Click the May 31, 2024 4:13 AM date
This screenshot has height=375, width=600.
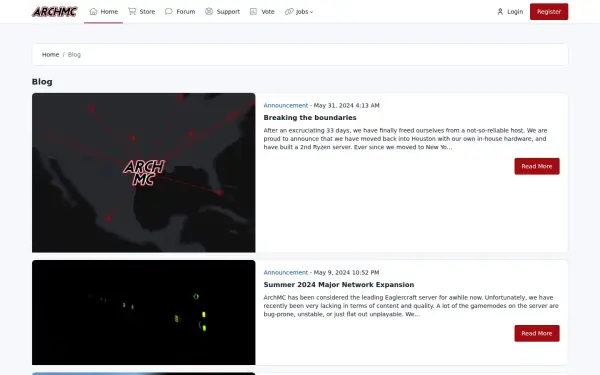[x=347, y=105]
